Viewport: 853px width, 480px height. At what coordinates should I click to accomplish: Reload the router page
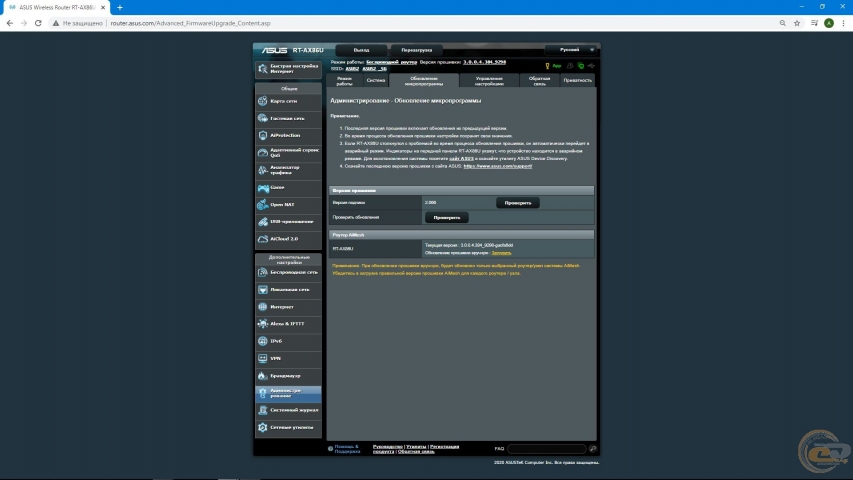38,23
